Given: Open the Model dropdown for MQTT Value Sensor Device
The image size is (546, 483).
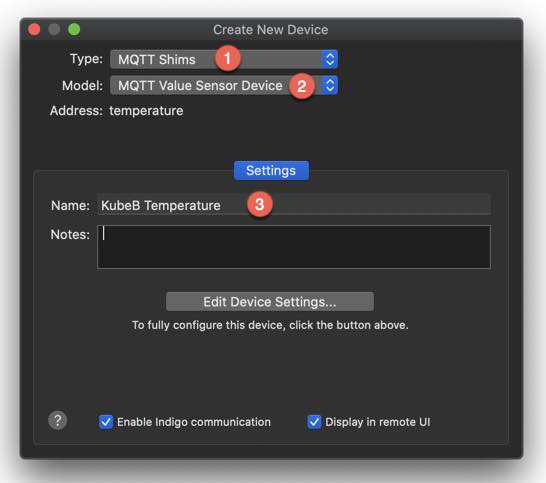Looking at the screenshot, I should tap(224, 85).
